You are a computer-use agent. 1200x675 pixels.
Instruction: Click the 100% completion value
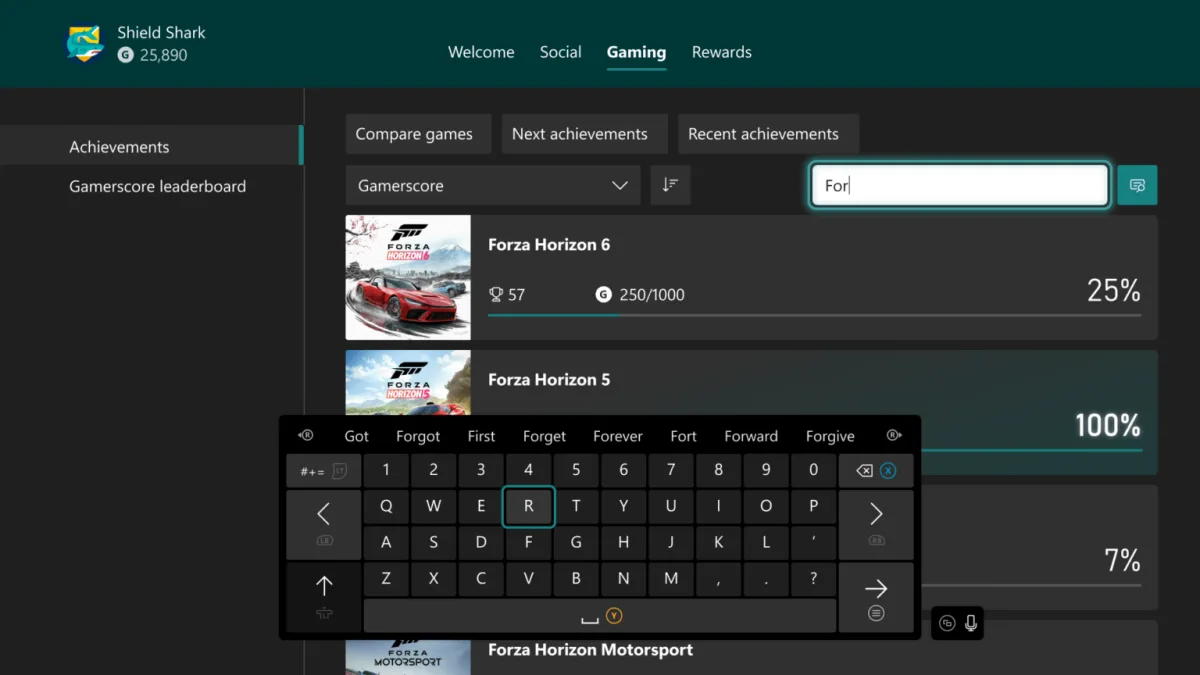1108,425
